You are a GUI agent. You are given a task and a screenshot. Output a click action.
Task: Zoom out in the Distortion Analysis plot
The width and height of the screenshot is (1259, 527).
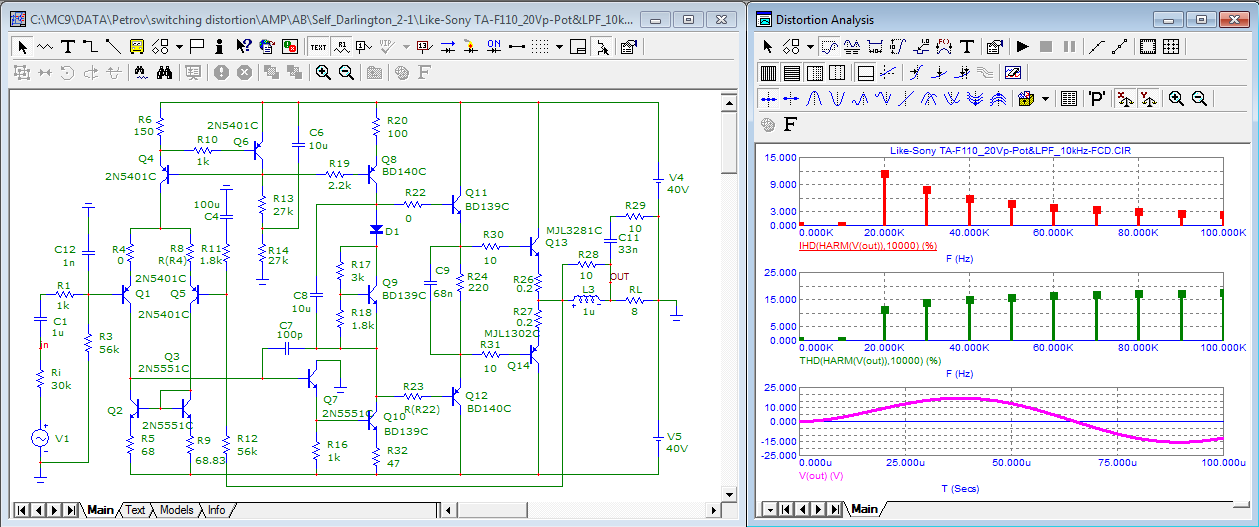tap(1199, 98)
